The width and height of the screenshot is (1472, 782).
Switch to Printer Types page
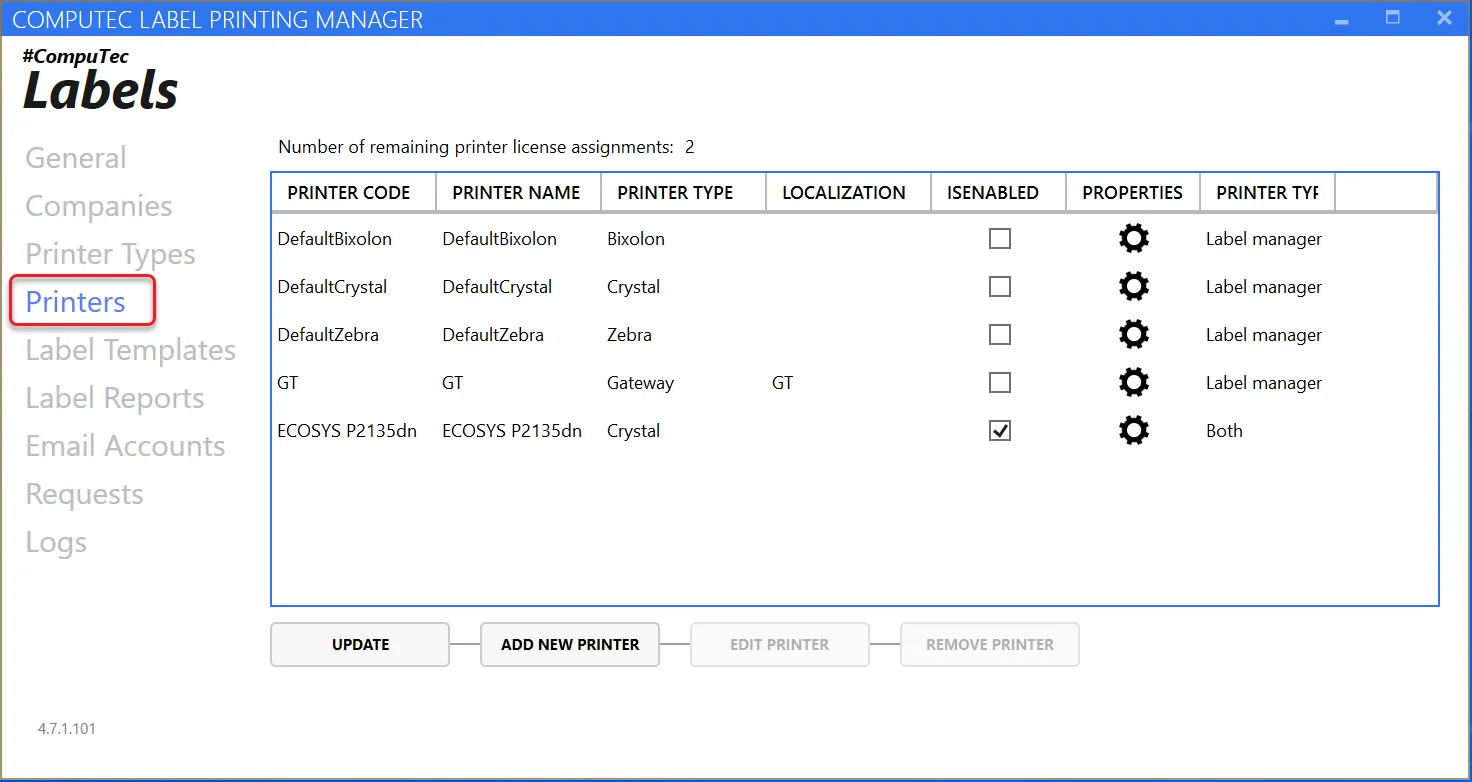pyautogui.click(x=110, y=254)
